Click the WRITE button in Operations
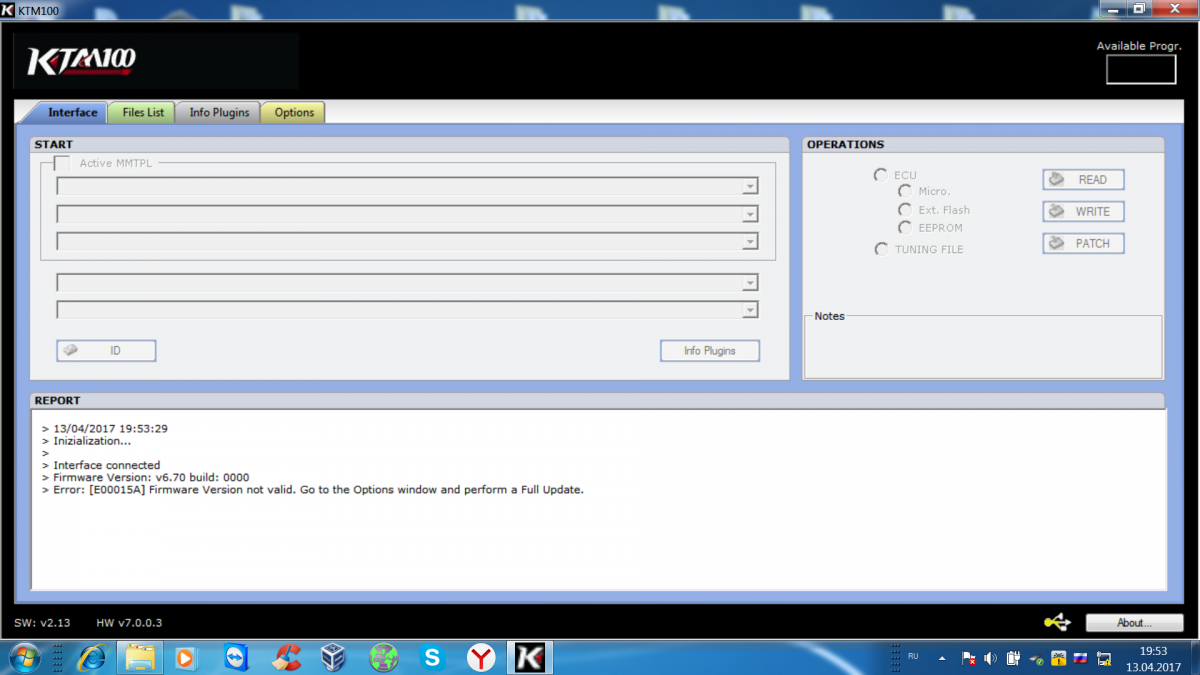 pos(1083,212)
